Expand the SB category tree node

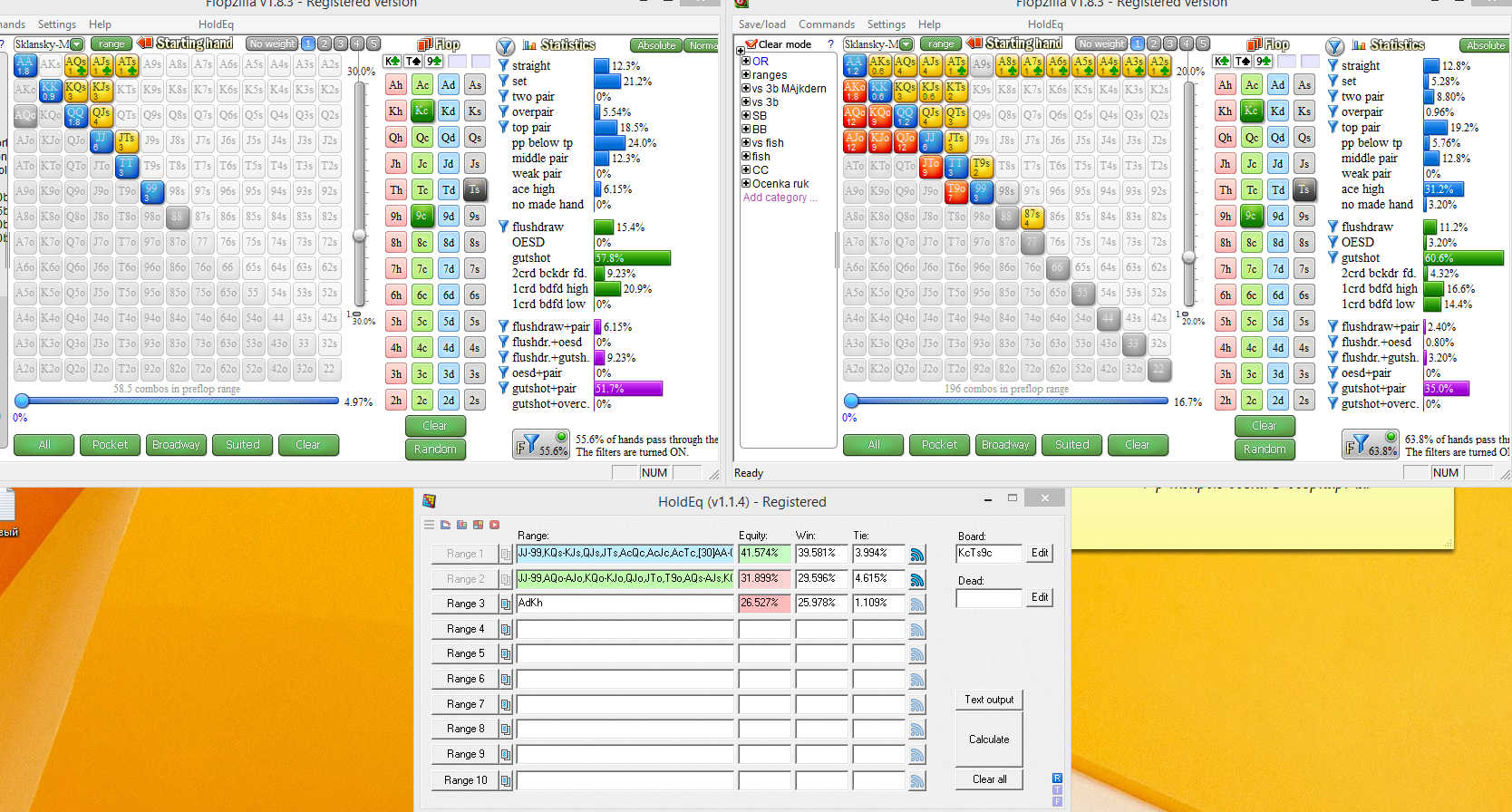746,116
